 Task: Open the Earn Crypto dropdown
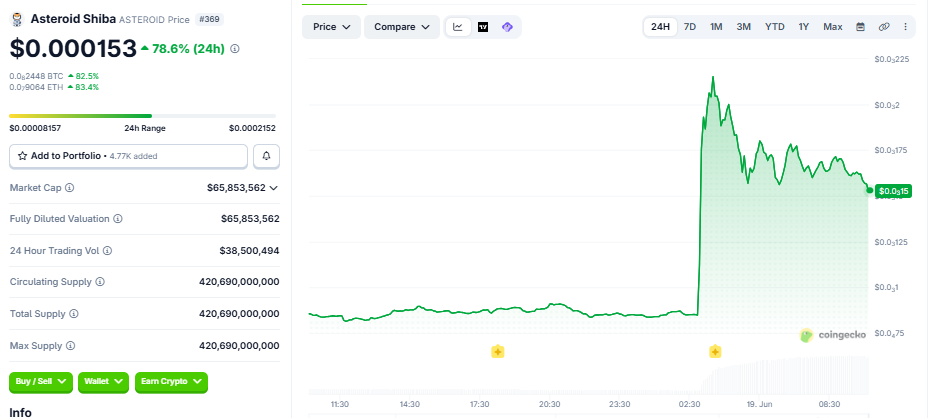pos(171,382)
